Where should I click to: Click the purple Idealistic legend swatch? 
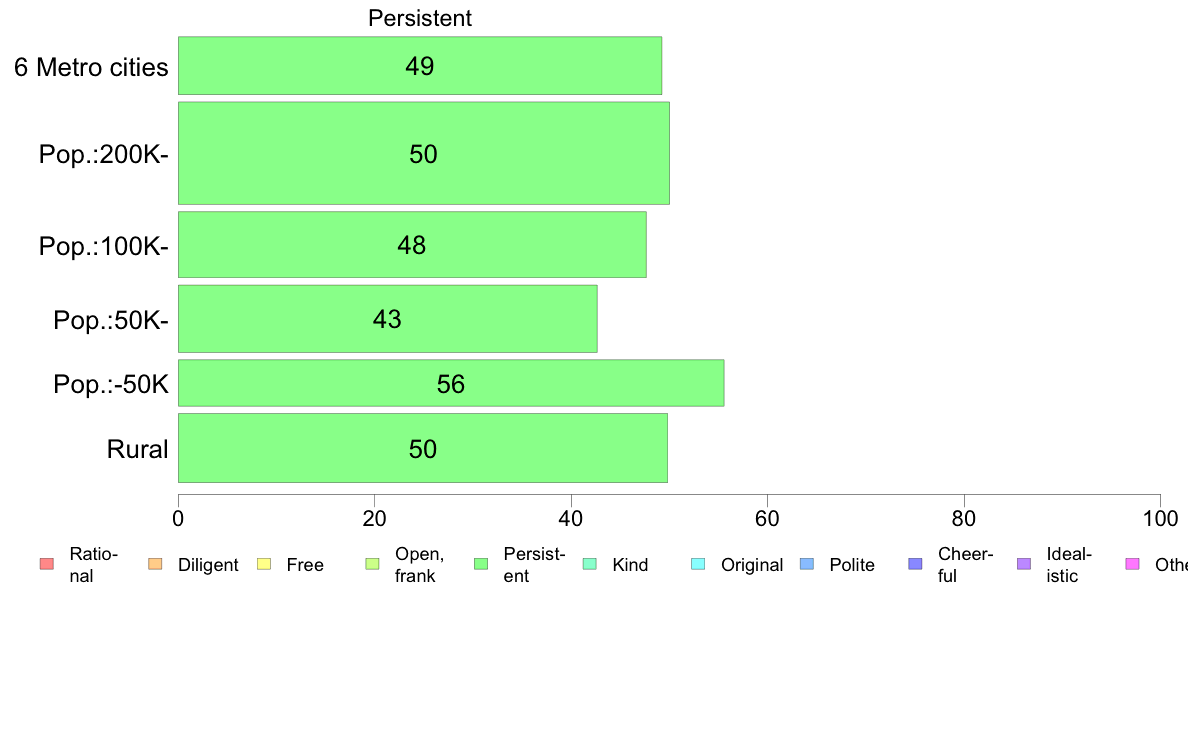(1024, 564)
